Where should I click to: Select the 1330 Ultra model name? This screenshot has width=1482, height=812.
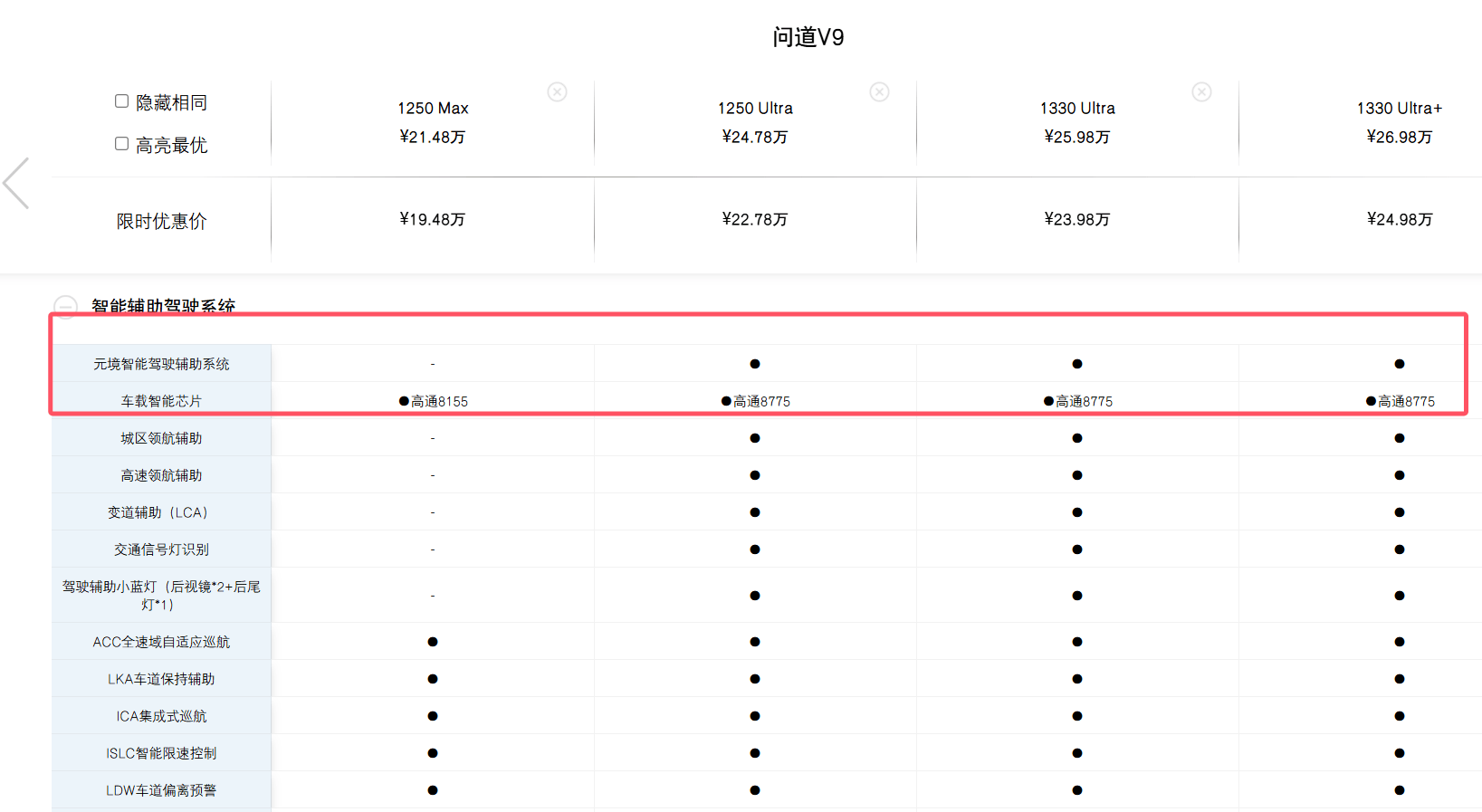tap(1077, 108)
